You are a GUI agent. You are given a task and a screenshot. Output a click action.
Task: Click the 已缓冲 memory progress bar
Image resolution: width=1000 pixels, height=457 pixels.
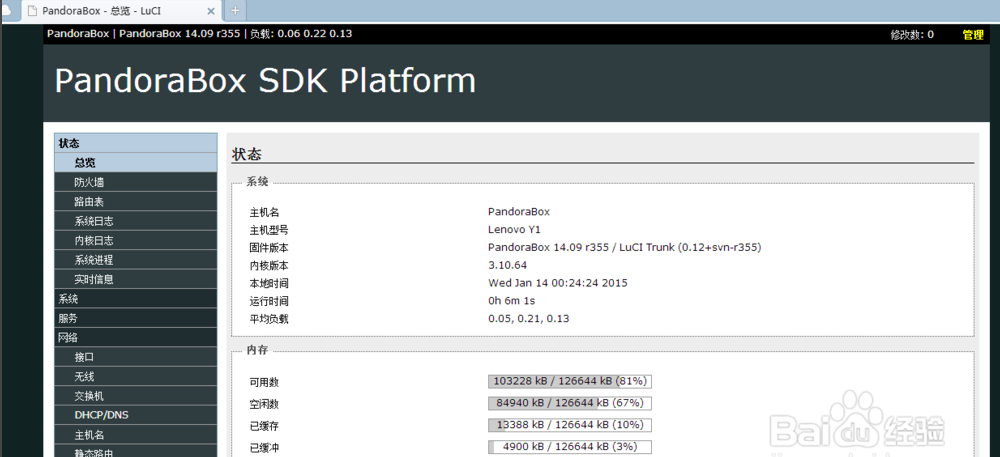570,446
